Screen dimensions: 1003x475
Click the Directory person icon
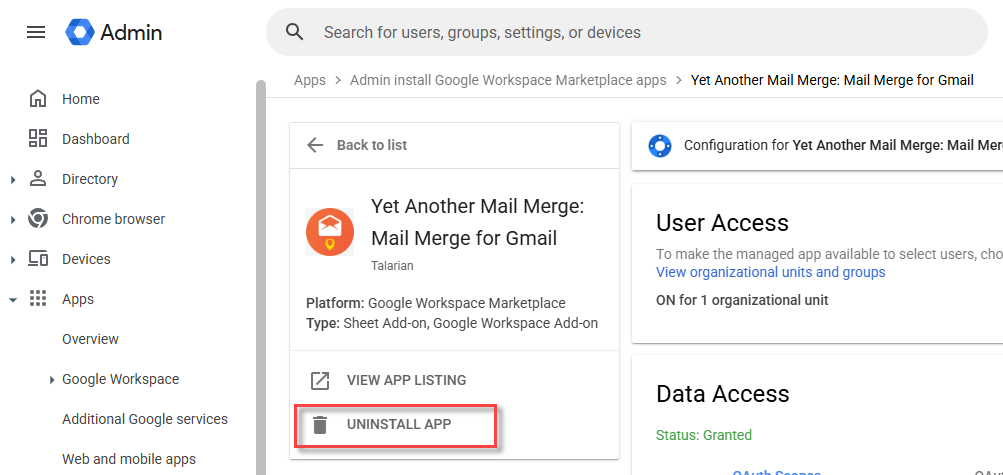coord(38,179)
